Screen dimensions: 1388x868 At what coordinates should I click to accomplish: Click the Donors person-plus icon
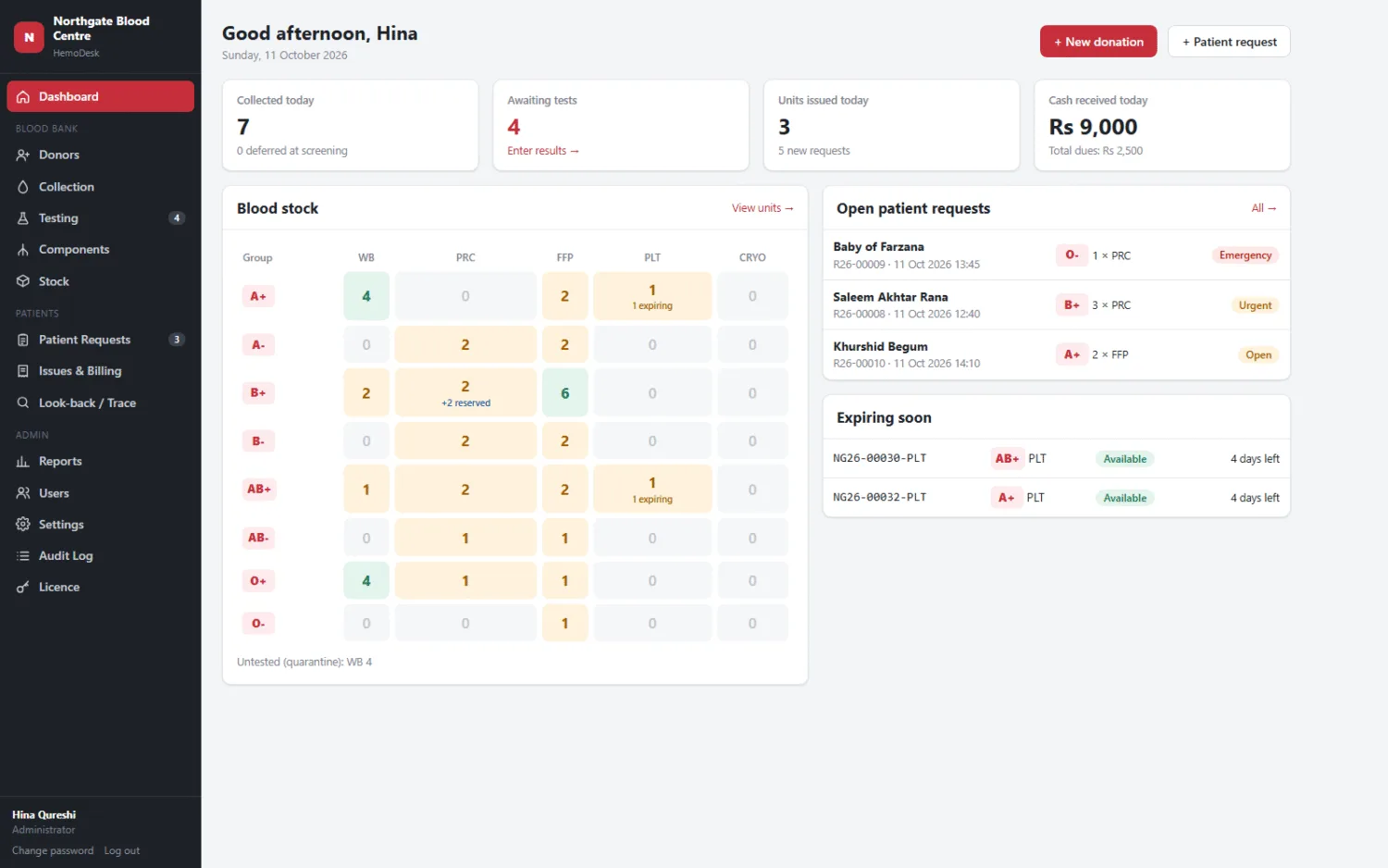(x=23, y=155)
